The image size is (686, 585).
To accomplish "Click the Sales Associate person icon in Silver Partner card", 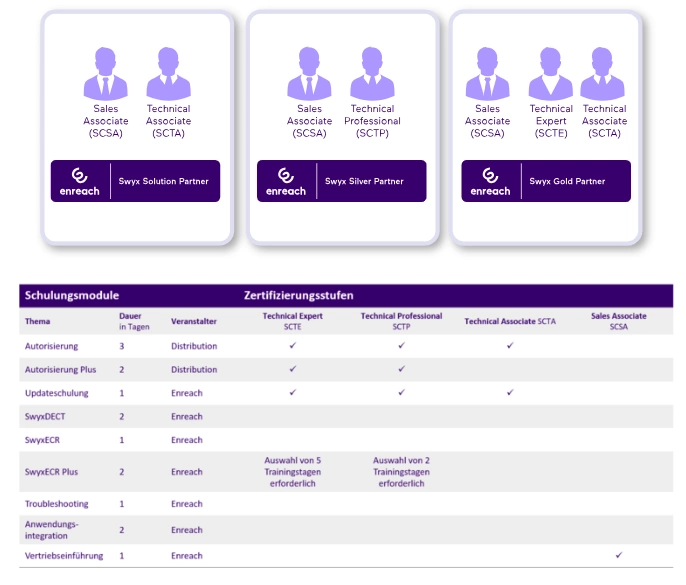I will click(309, 74).
